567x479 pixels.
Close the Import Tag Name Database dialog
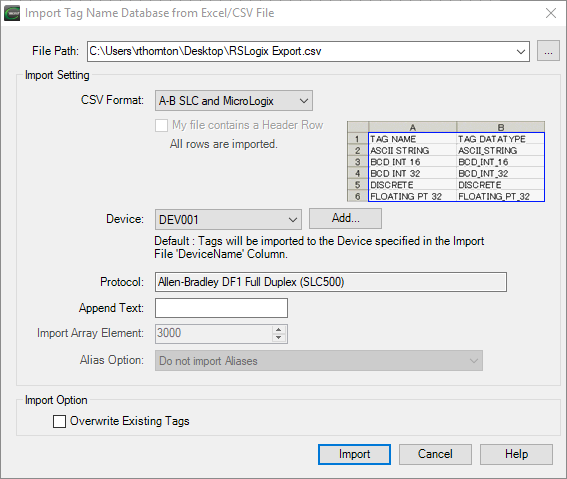coord(551,13)
